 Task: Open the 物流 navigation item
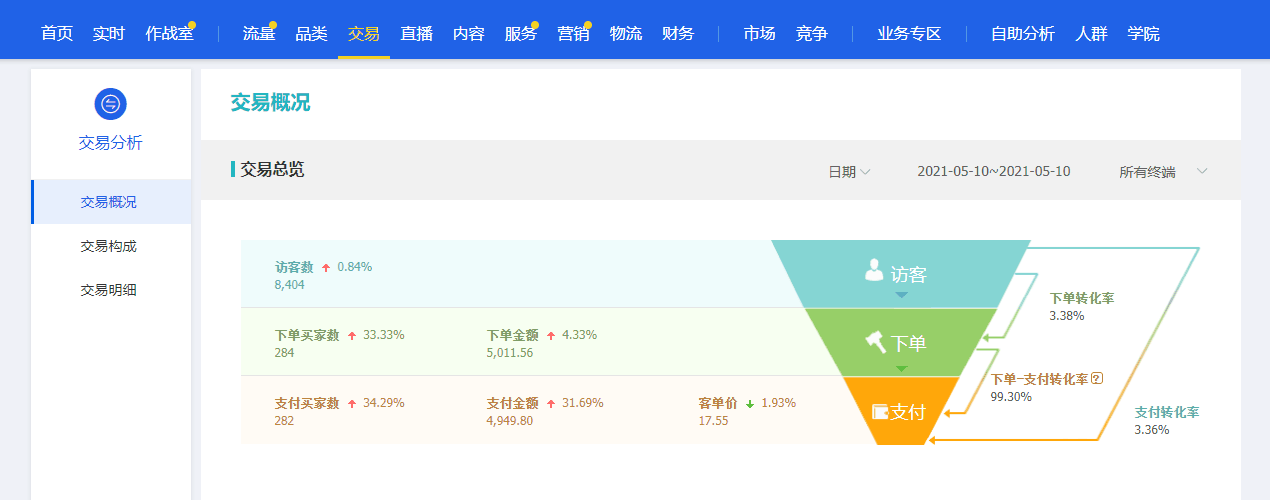point(626,33)
